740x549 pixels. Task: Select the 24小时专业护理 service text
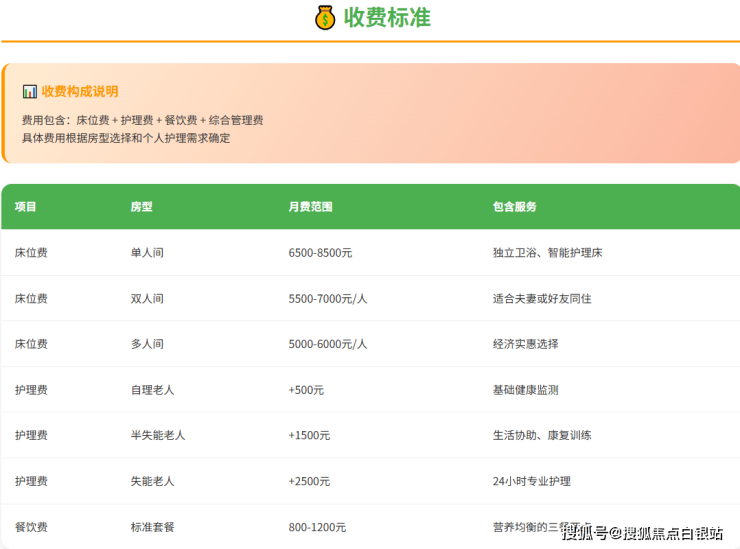pyautogui.click(x=532, y=481)
